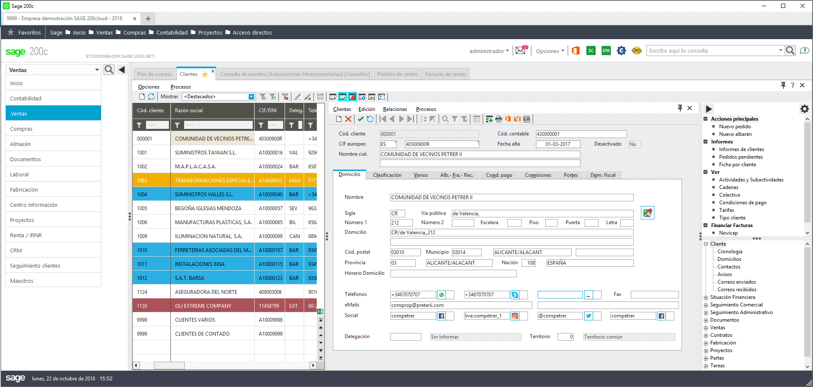Click Nuevo albarán action link

point(734,134)
